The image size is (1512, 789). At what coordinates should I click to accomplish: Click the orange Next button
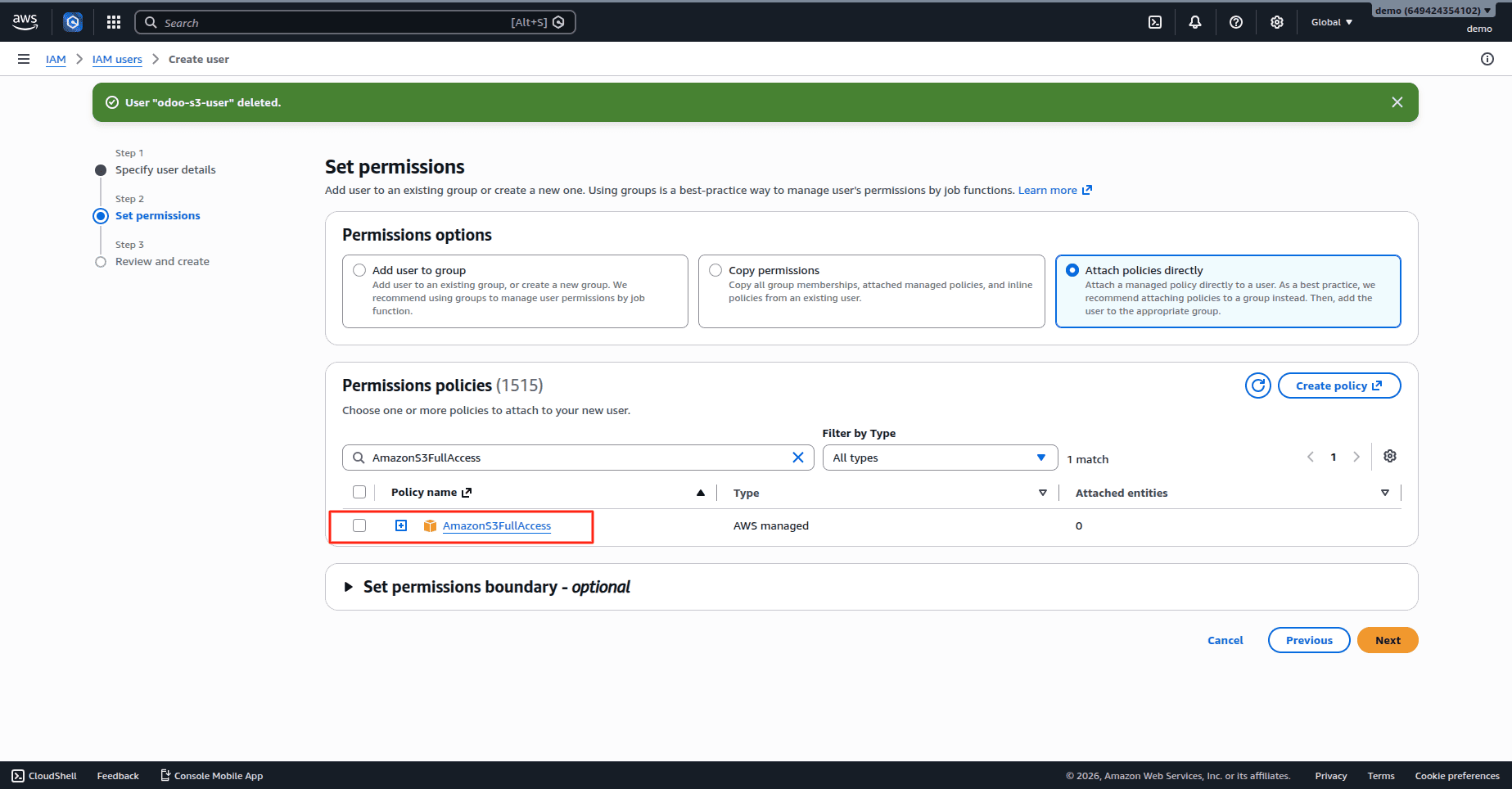(1388, 640)
